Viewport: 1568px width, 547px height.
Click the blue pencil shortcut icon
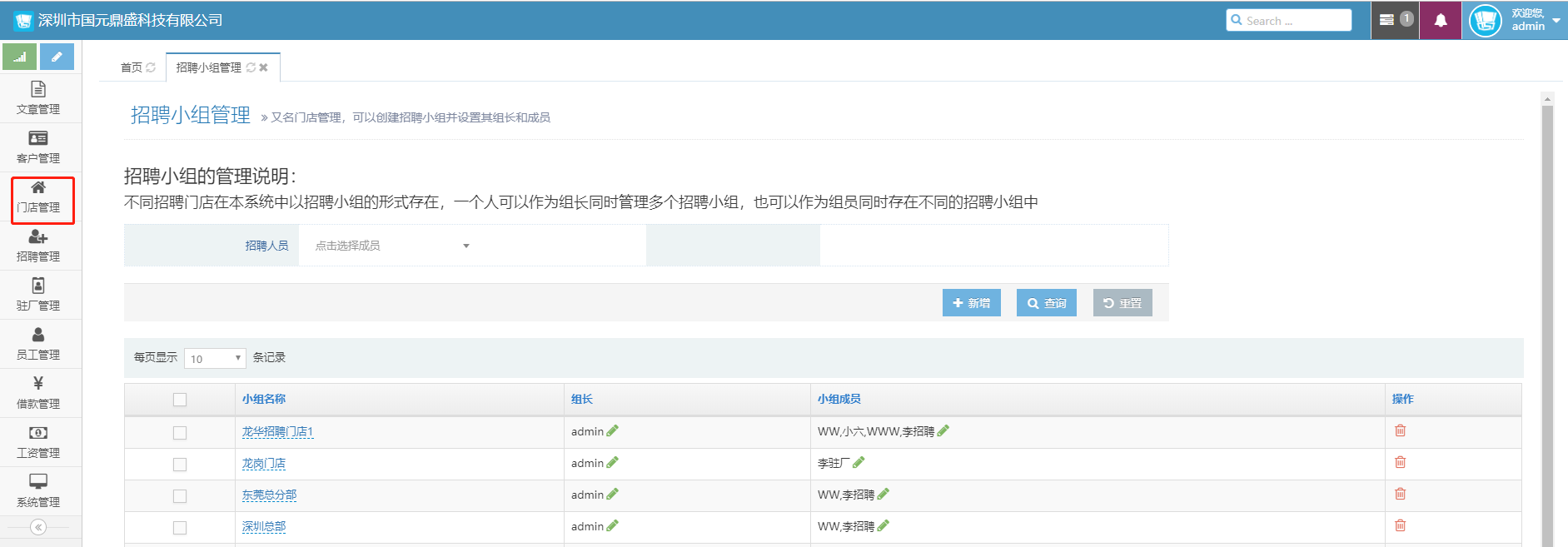tap(57, 57)
